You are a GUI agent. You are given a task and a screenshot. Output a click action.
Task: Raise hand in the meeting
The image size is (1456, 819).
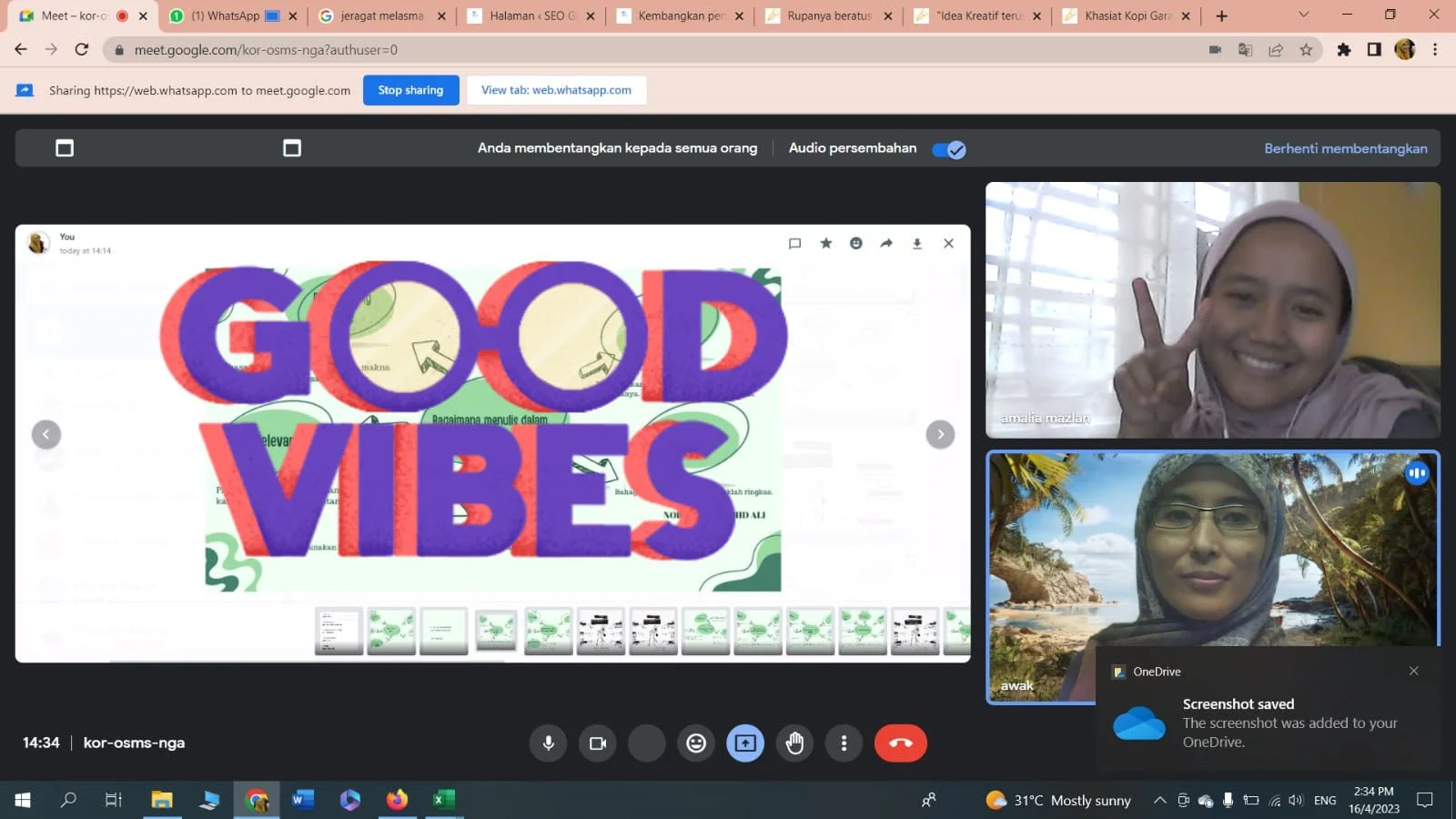pyautogui.click(x=795, y=743)
